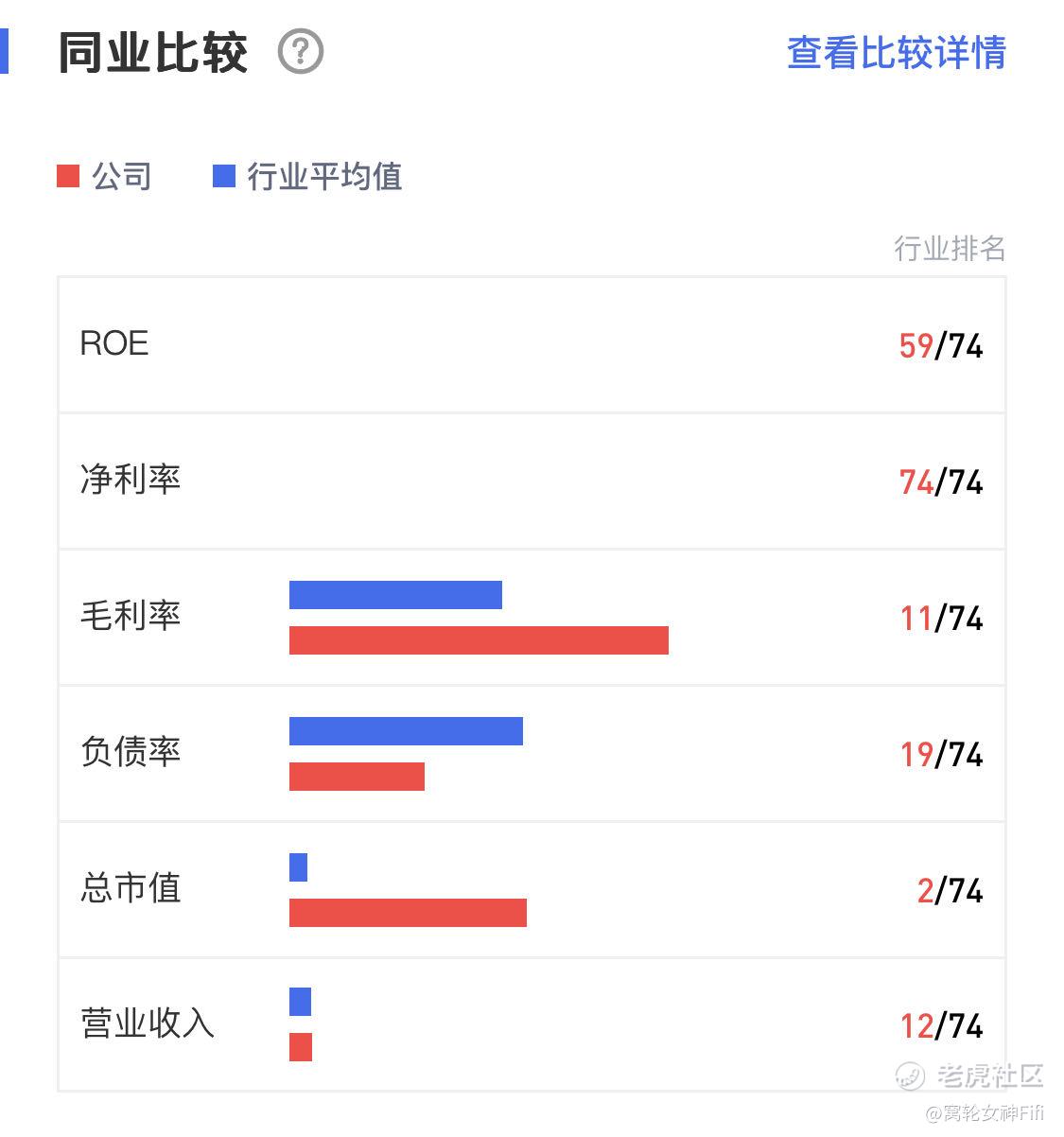Click the 净利率 ranking 74/74
Screen dimensions: 1064x1137
coord(941,482)
